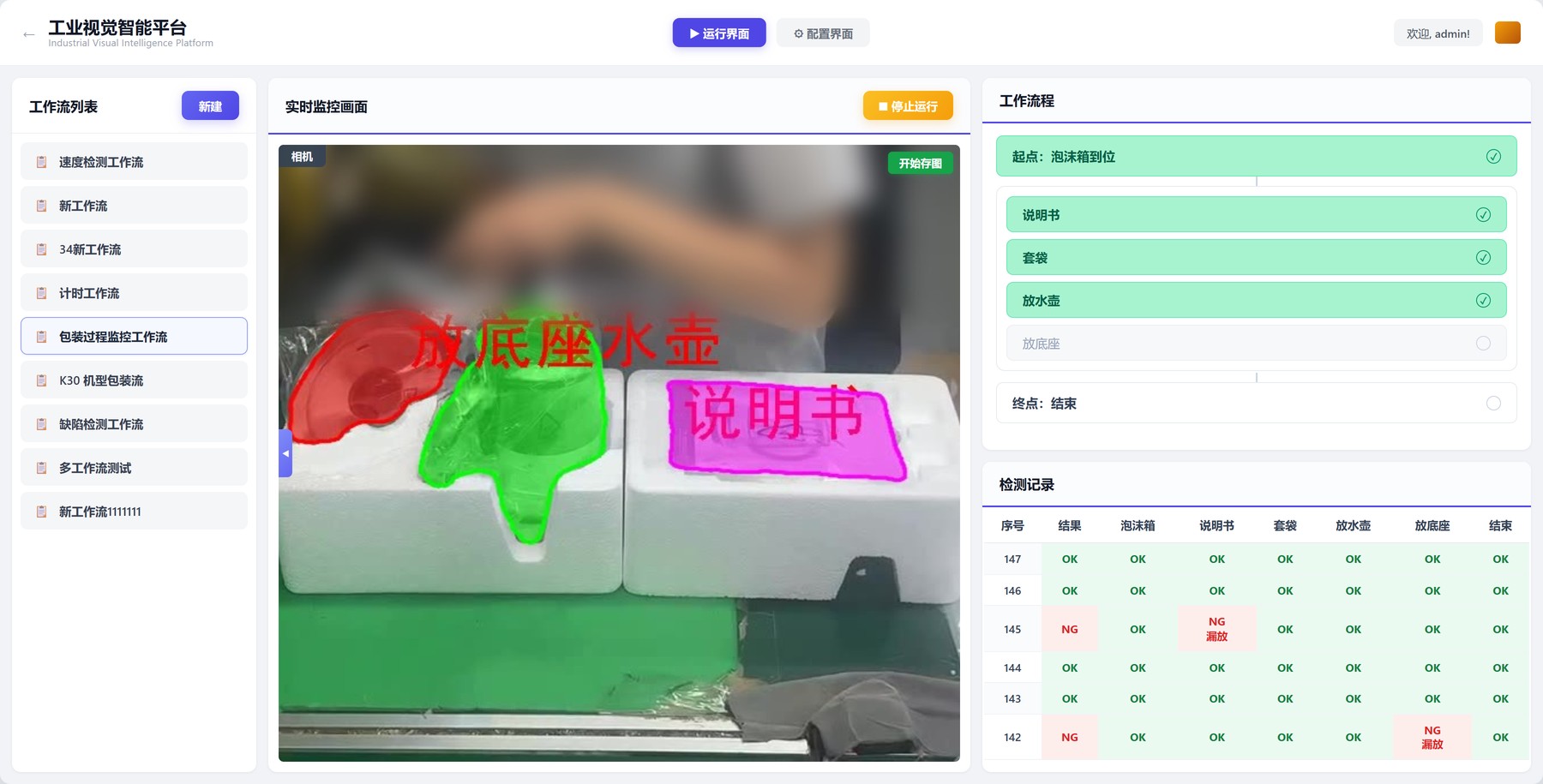Select 速度检测工作流 workflow

click(x=134, y=162)
